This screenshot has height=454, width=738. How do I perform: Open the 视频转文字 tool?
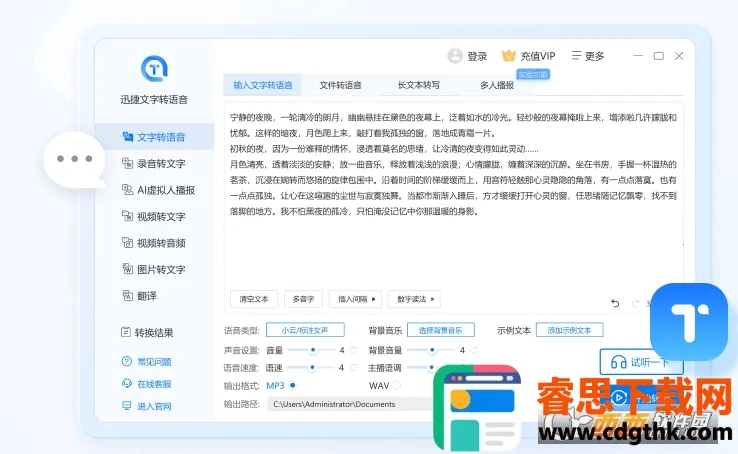[x=160, y=216]
